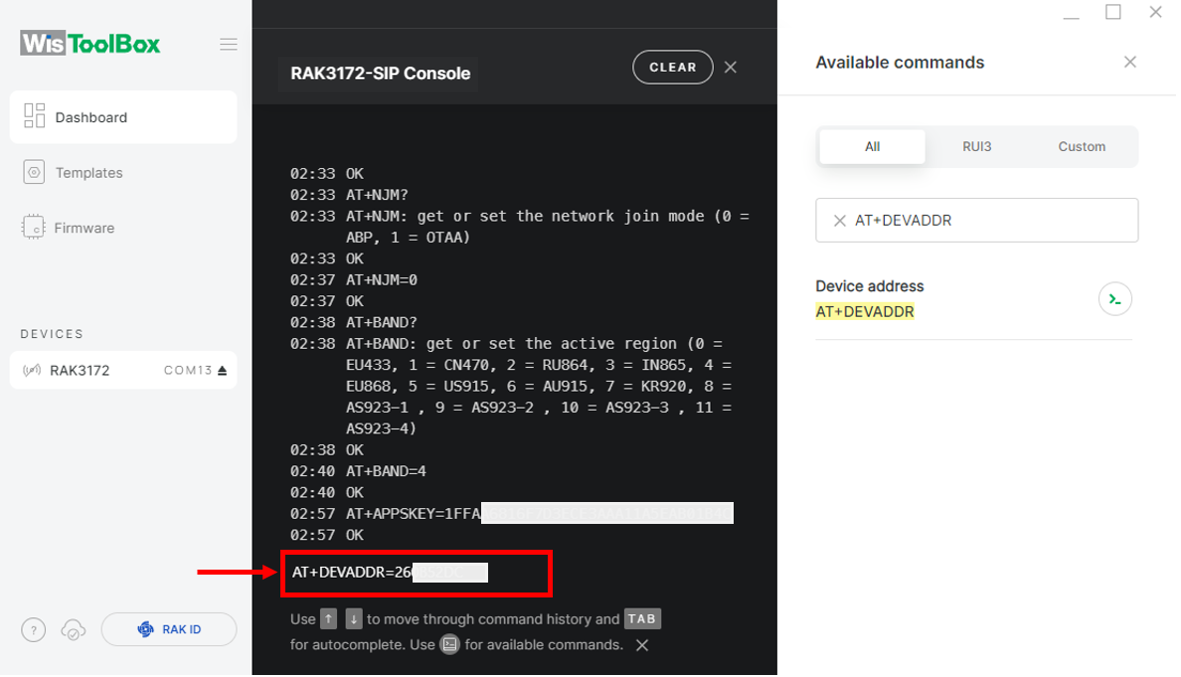1181x677 pixels.
Task: Click the AT+NJM? console line
Action: coord(377,195)
